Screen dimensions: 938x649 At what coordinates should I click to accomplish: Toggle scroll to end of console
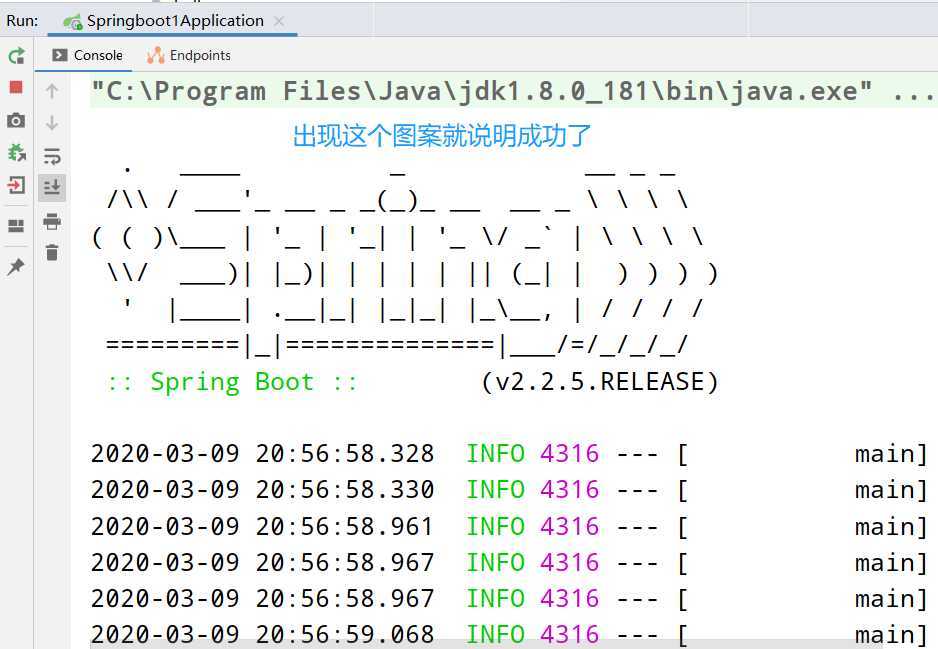(52, 187)
